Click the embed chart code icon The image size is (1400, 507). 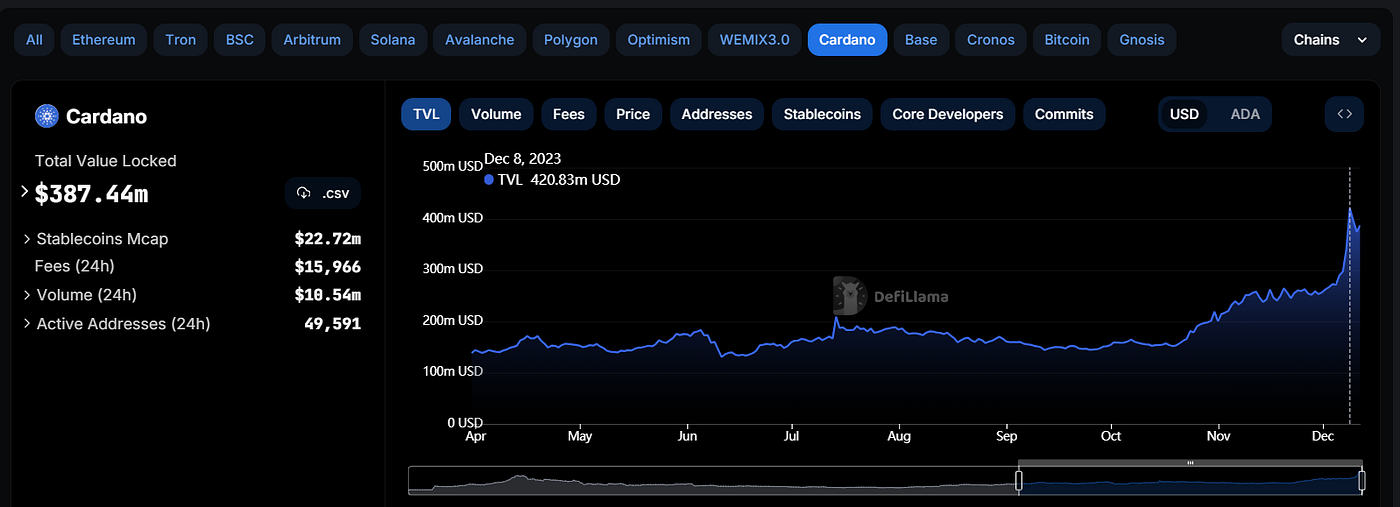(x=1344, y=114)
